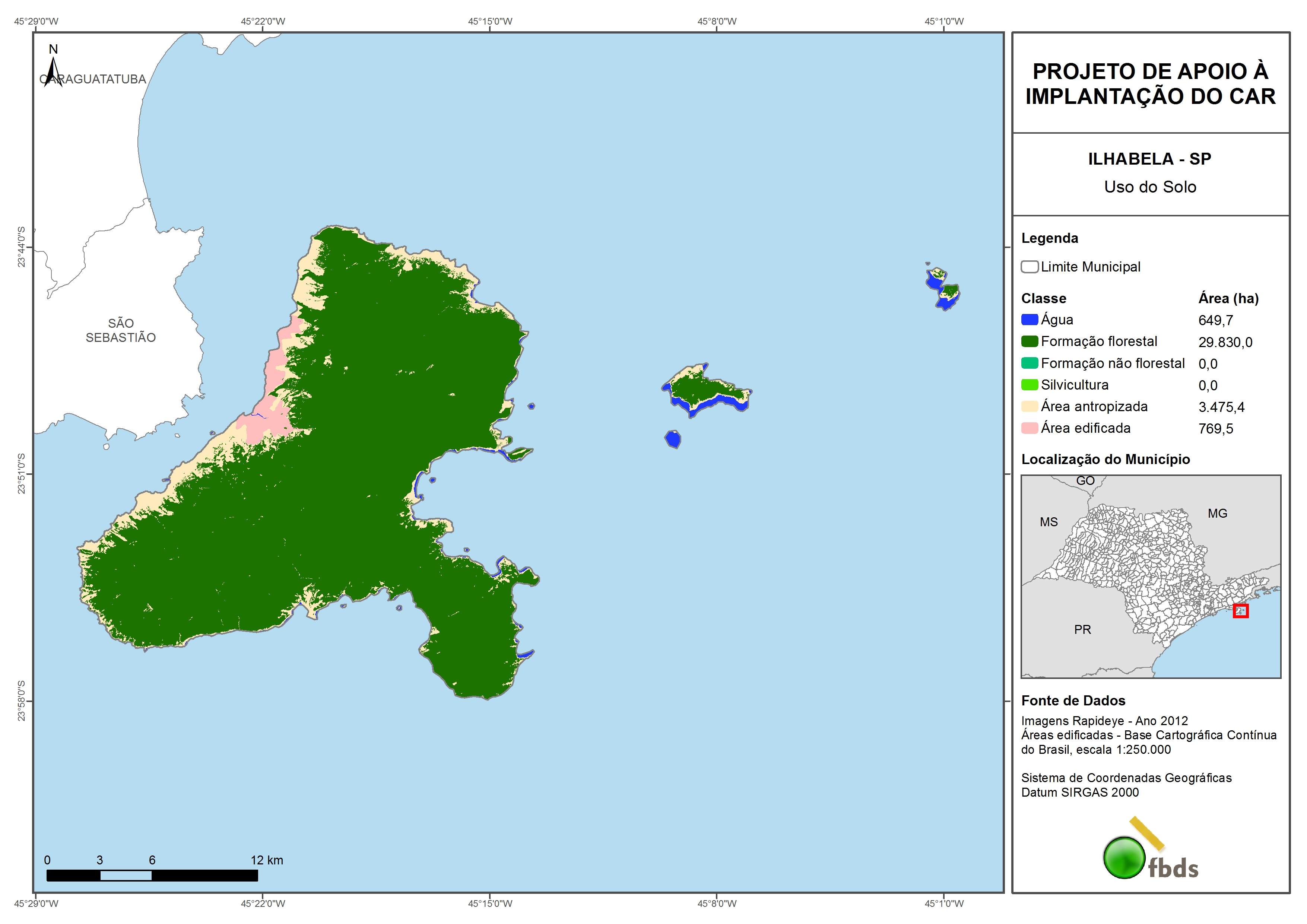This screenshot has height=924, width=1307.
Task: Click the ILHABELA - SP title text
Action: click(1149, 159)
